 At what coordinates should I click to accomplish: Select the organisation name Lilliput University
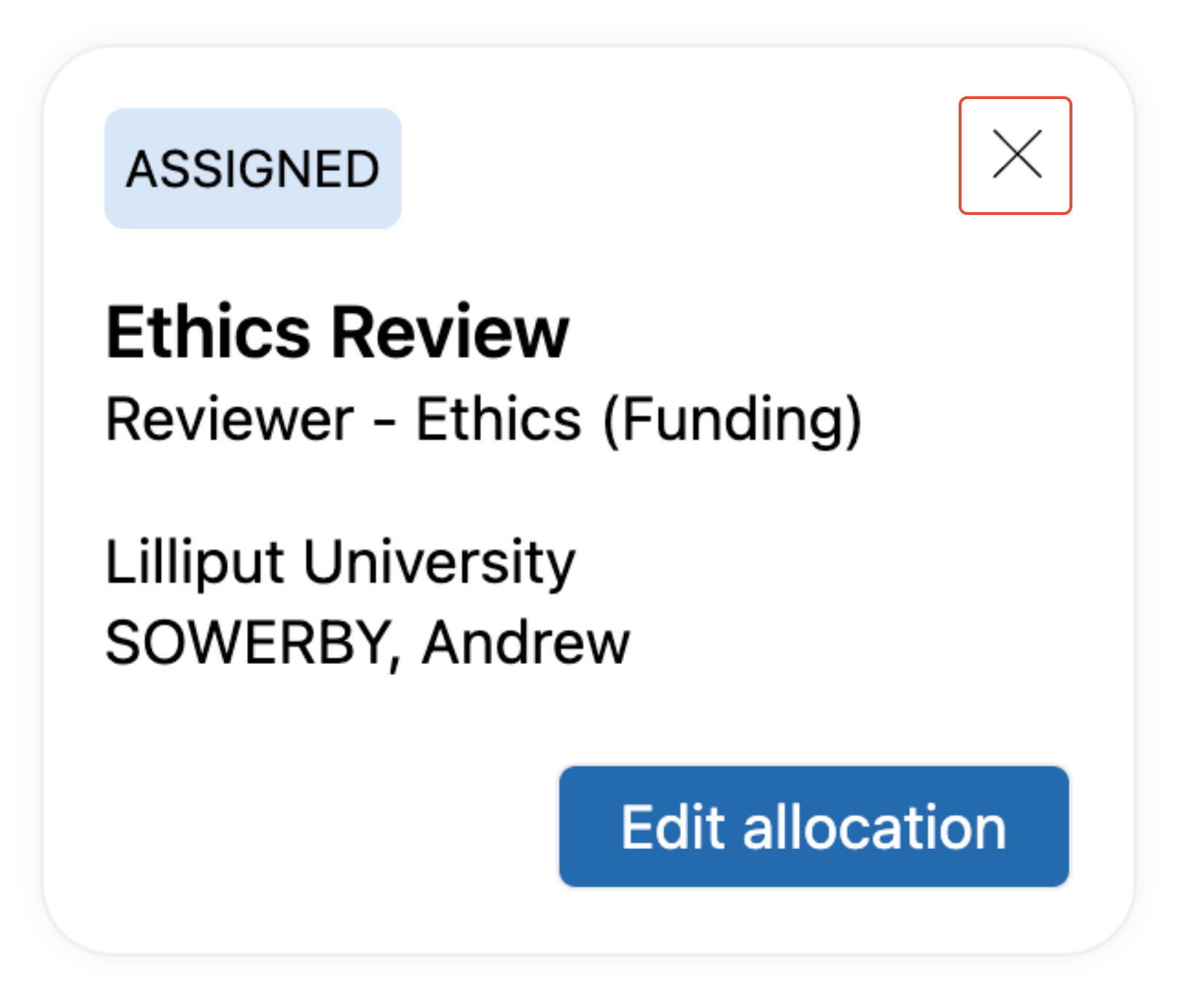tap(340, 562)
